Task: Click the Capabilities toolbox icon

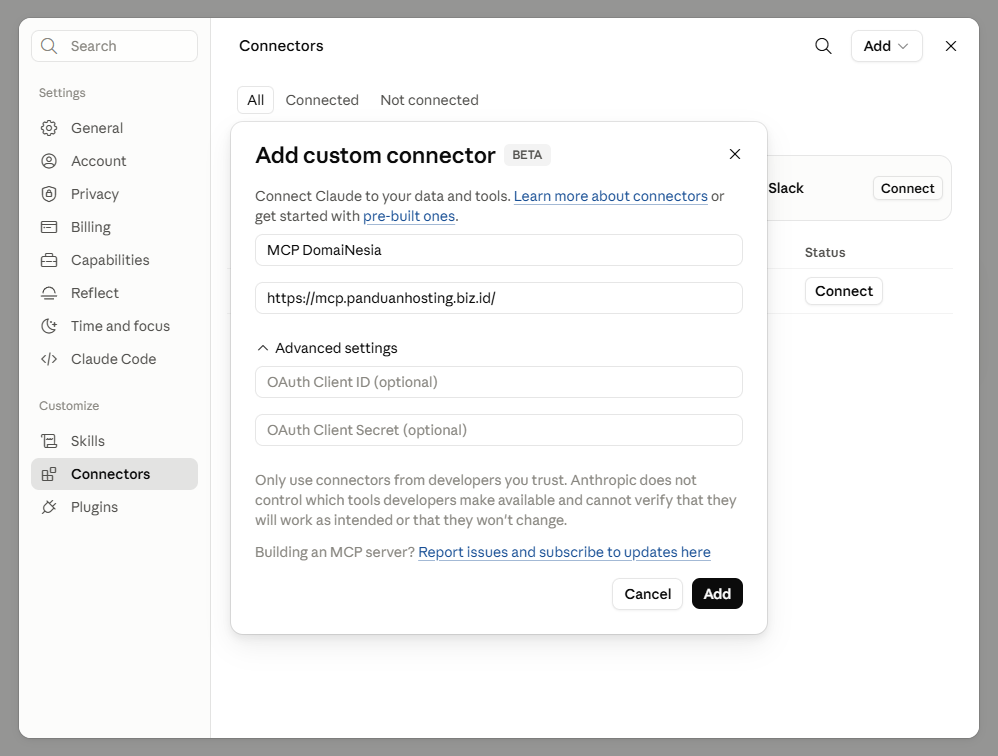Action: pos(49,260)
